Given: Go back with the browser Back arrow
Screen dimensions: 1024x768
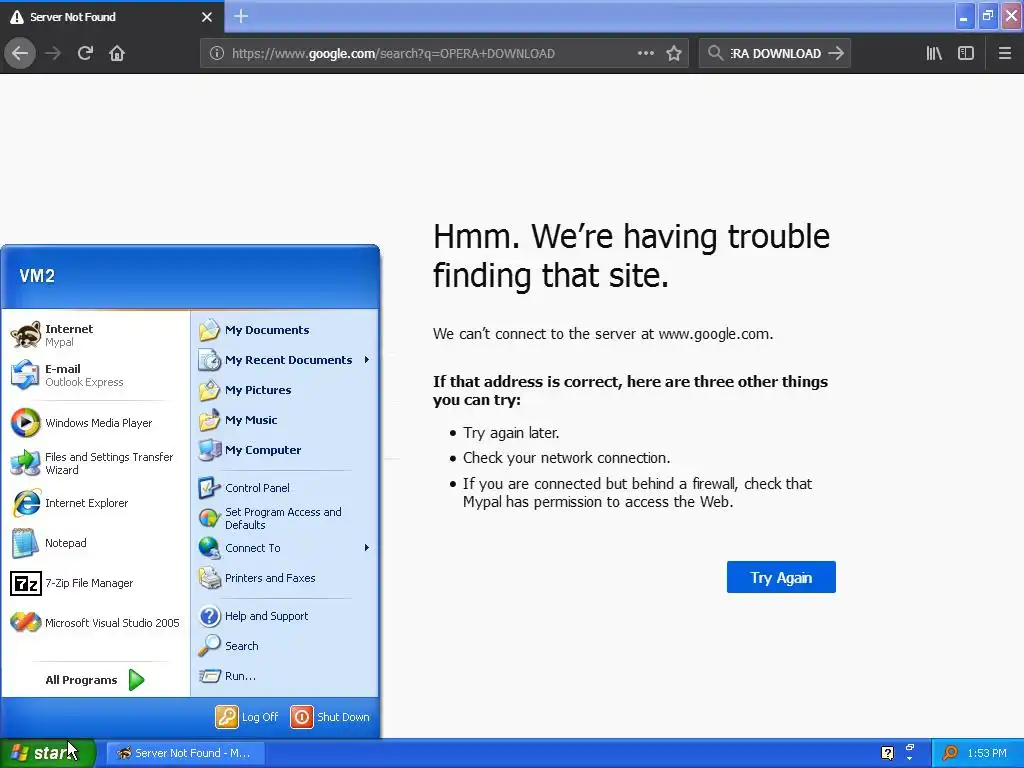Looking at the screenshot, I should pyautogui.click(x=20, y=53).
